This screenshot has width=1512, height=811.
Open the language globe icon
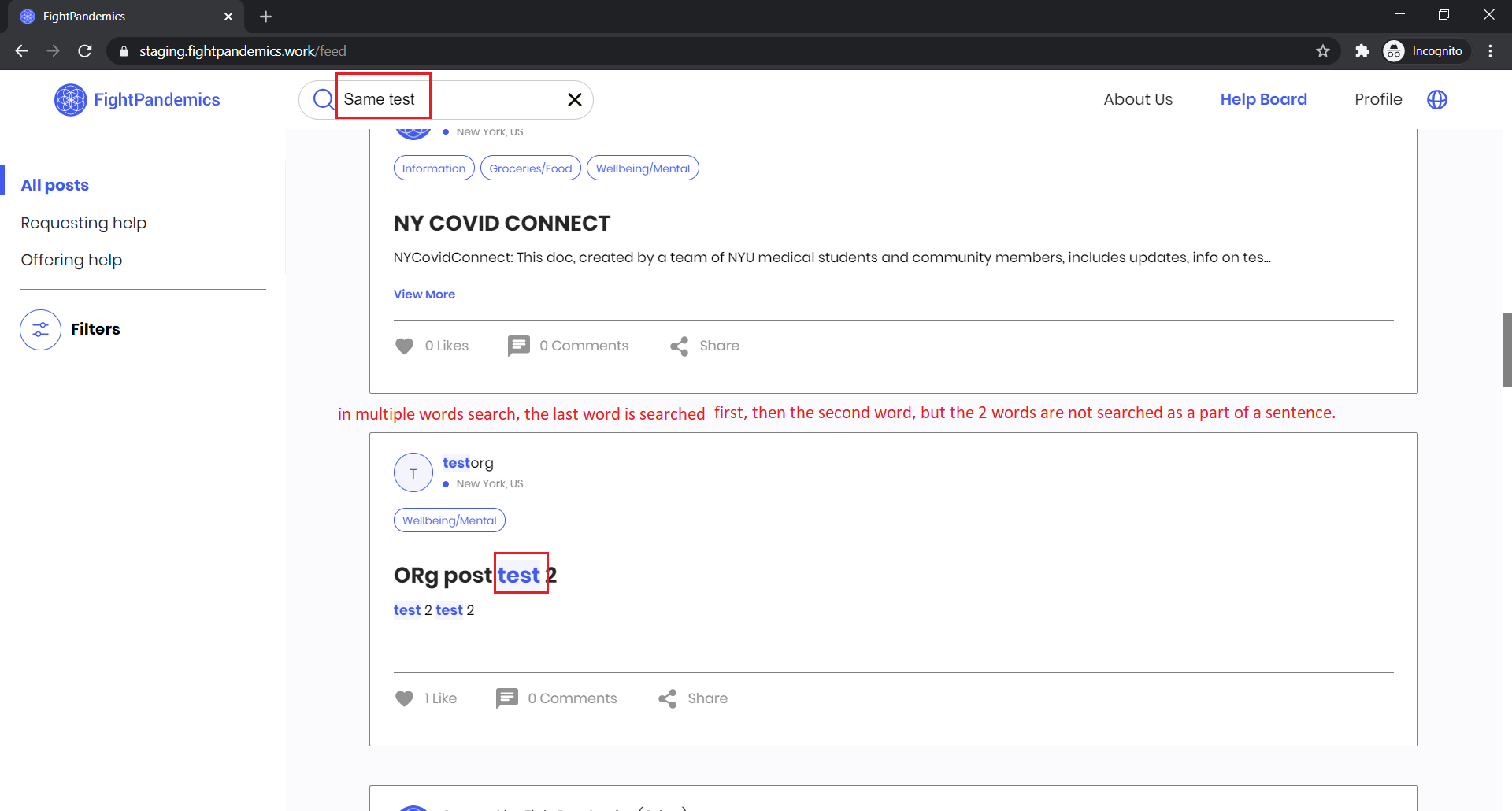tap(1437, 99)
